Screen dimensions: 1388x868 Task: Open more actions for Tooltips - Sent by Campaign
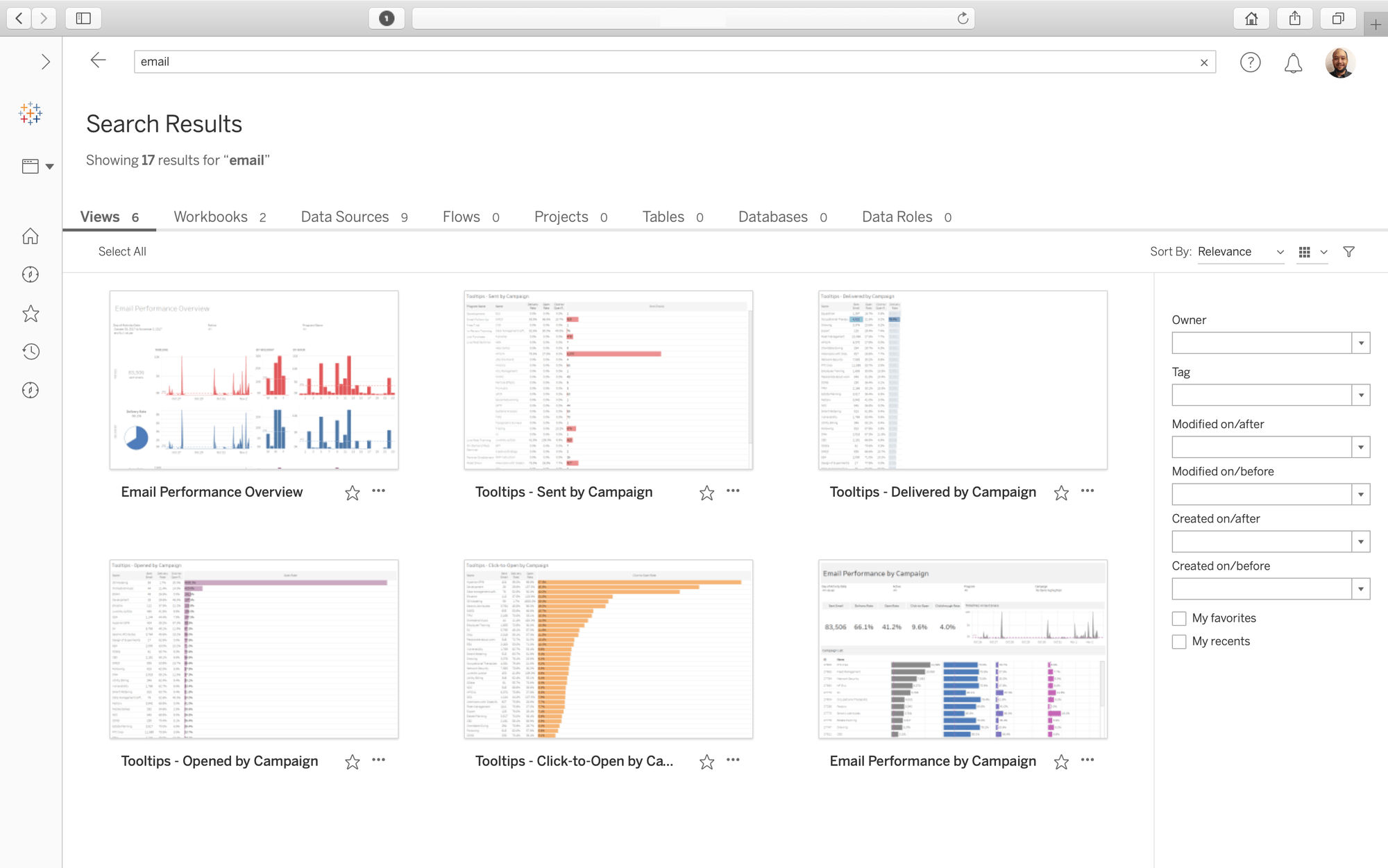click(x=733, y=491)
